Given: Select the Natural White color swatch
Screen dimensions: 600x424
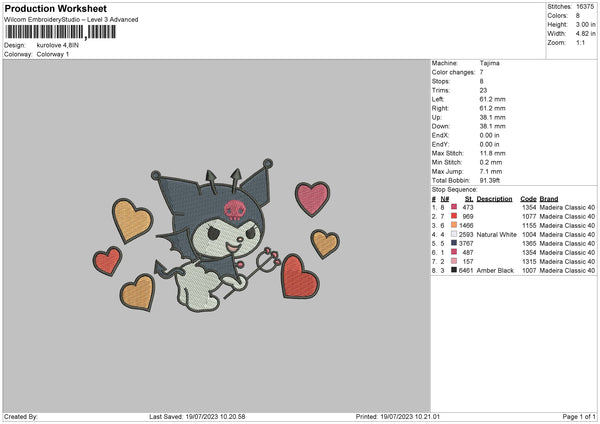Looking at the screenshot, I should pos(454,234).
